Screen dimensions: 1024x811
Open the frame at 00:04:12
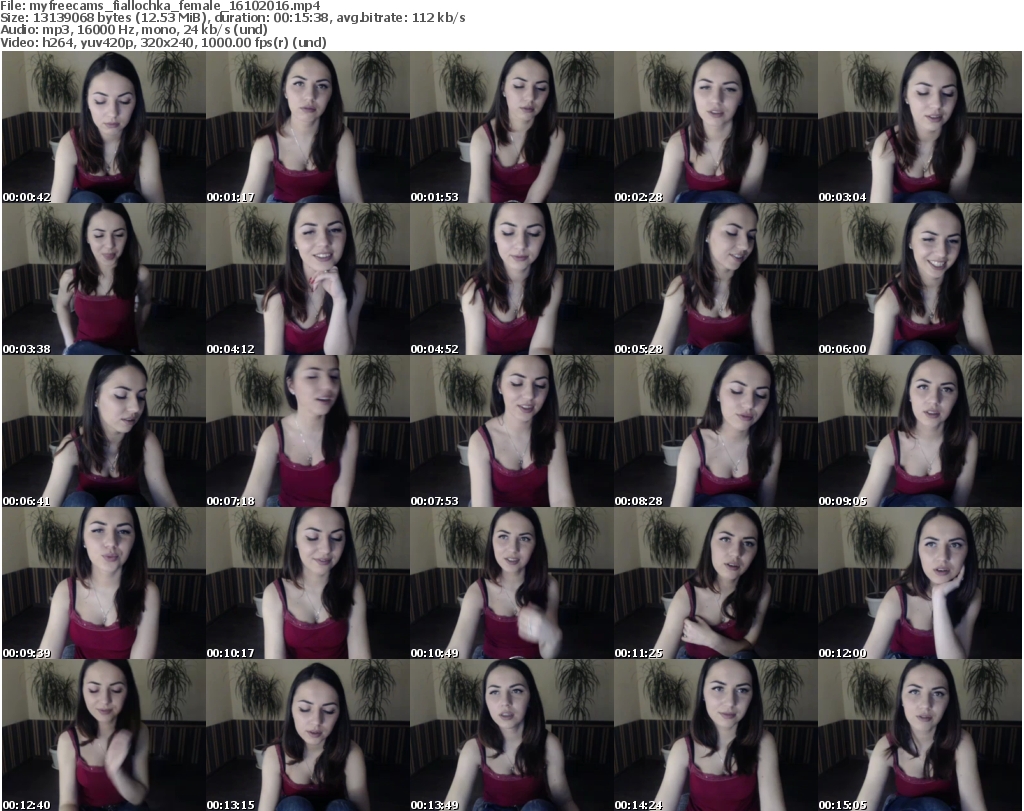pos(307,280)
